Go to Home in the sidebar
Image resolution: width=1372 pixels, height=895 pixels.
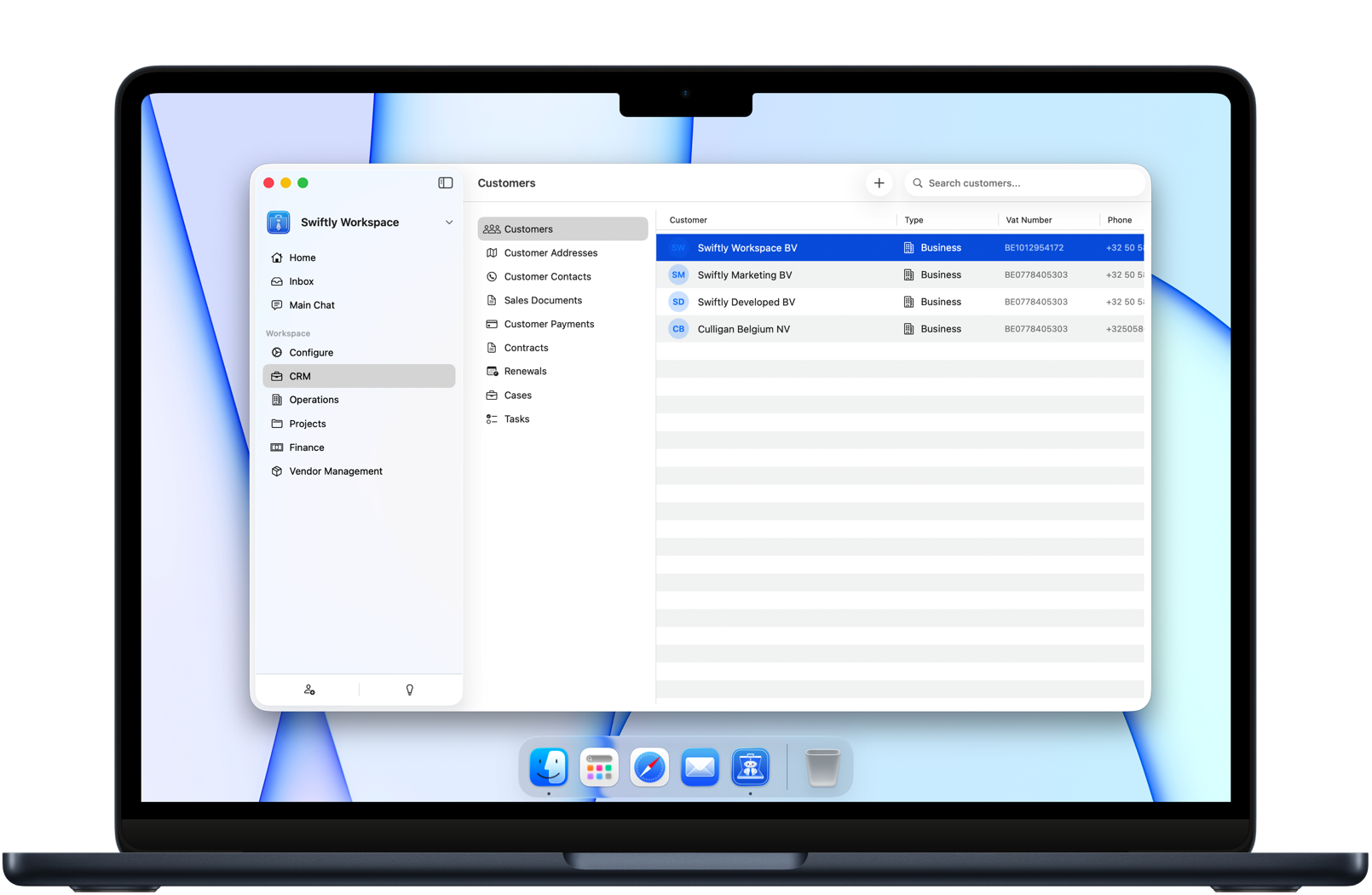(302, 257)
